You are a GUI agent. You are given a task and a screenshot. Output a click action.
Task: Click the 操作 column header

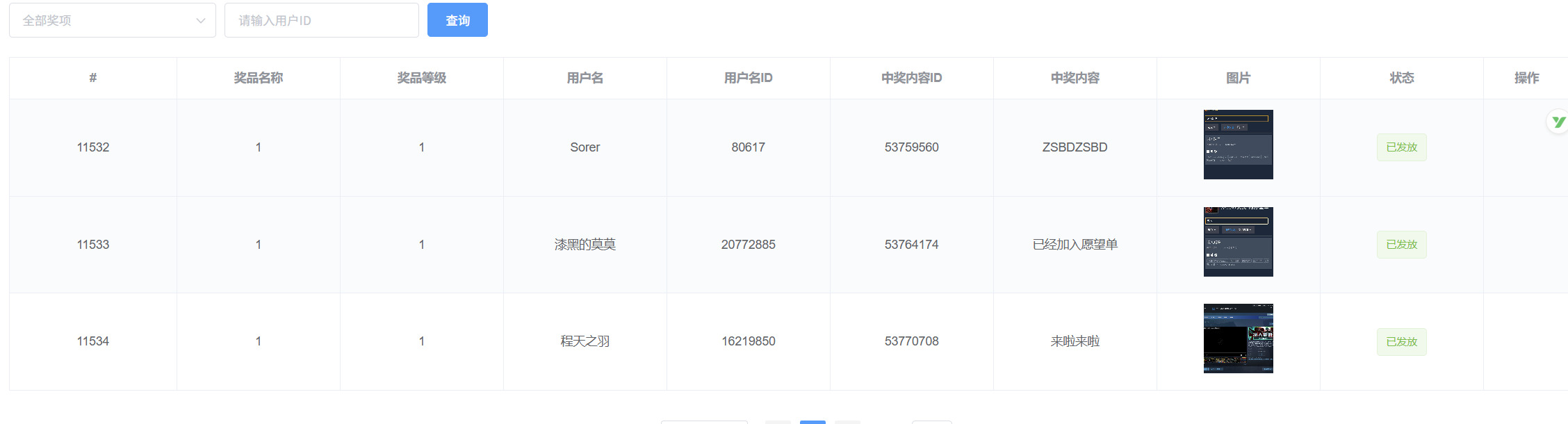[1526, 78]
